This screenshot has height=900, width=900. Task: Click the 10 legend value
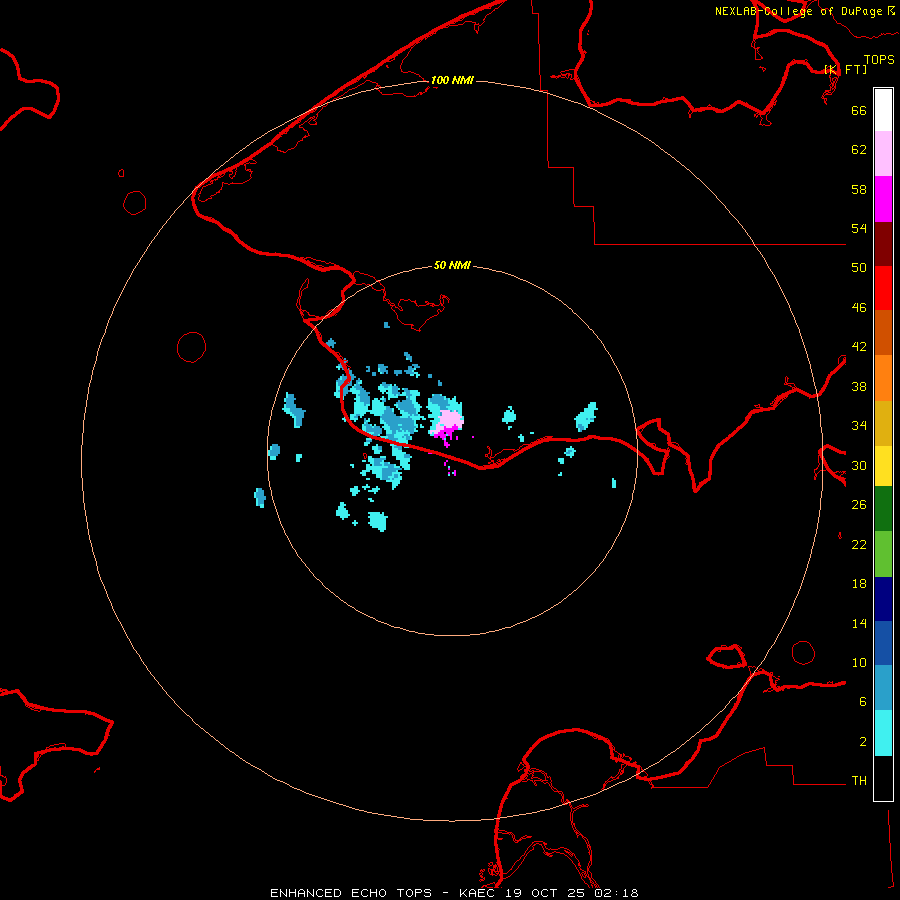(859, 663)
